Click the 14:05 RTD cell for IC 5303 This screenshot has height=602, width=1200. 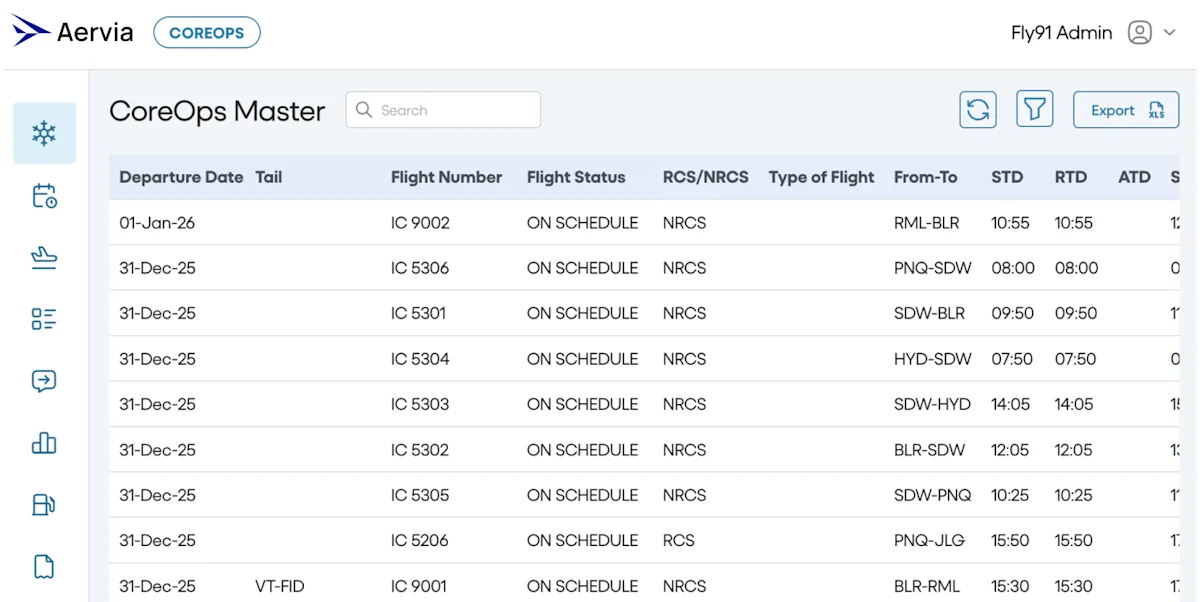(x=1074, y=404)
